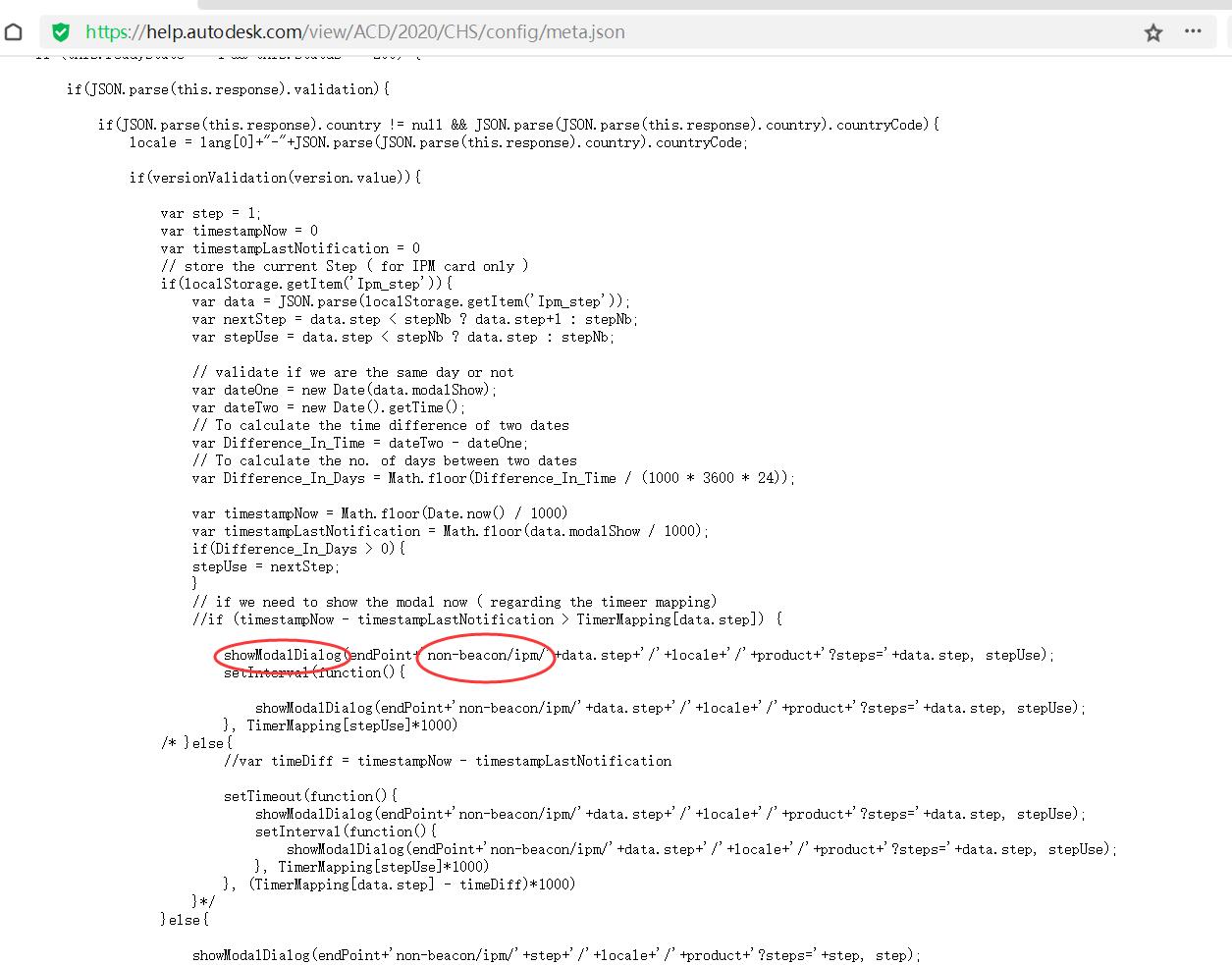This screenshot has height=965, width=1232.
Task: Click the circled 'non-beacon/ipm/' string
Action: (x=487, y=655)
